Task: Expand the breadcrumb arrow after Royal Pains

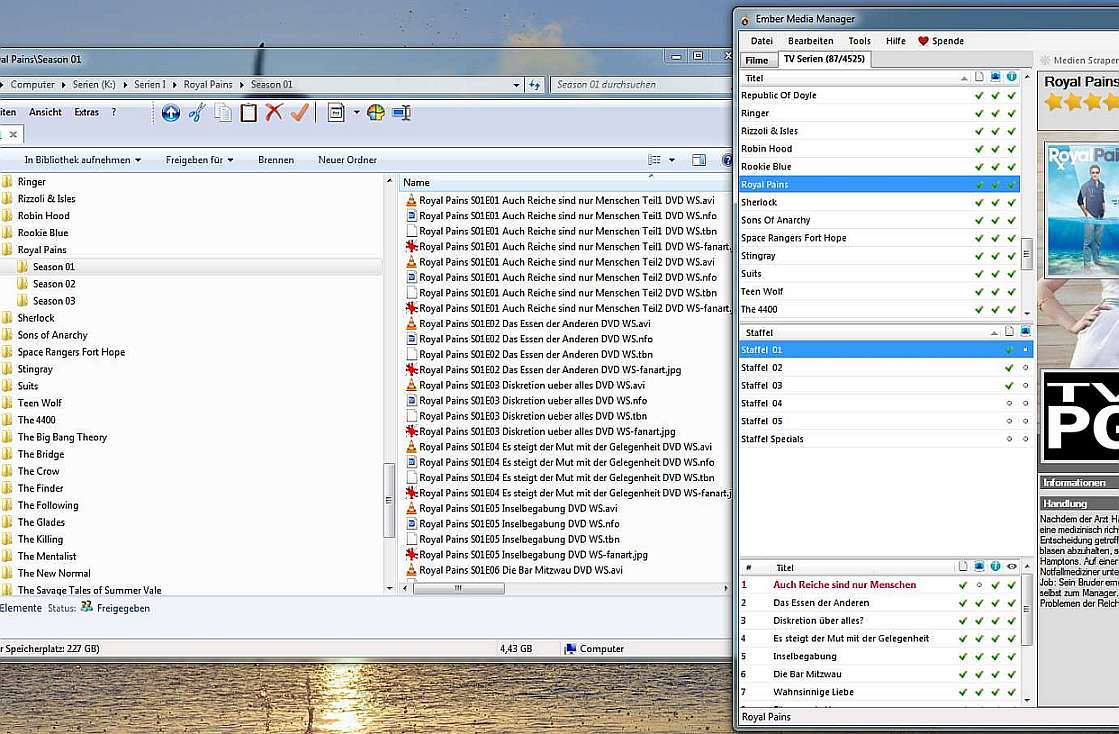Action: pyautogui.click(x=242, y=85)
